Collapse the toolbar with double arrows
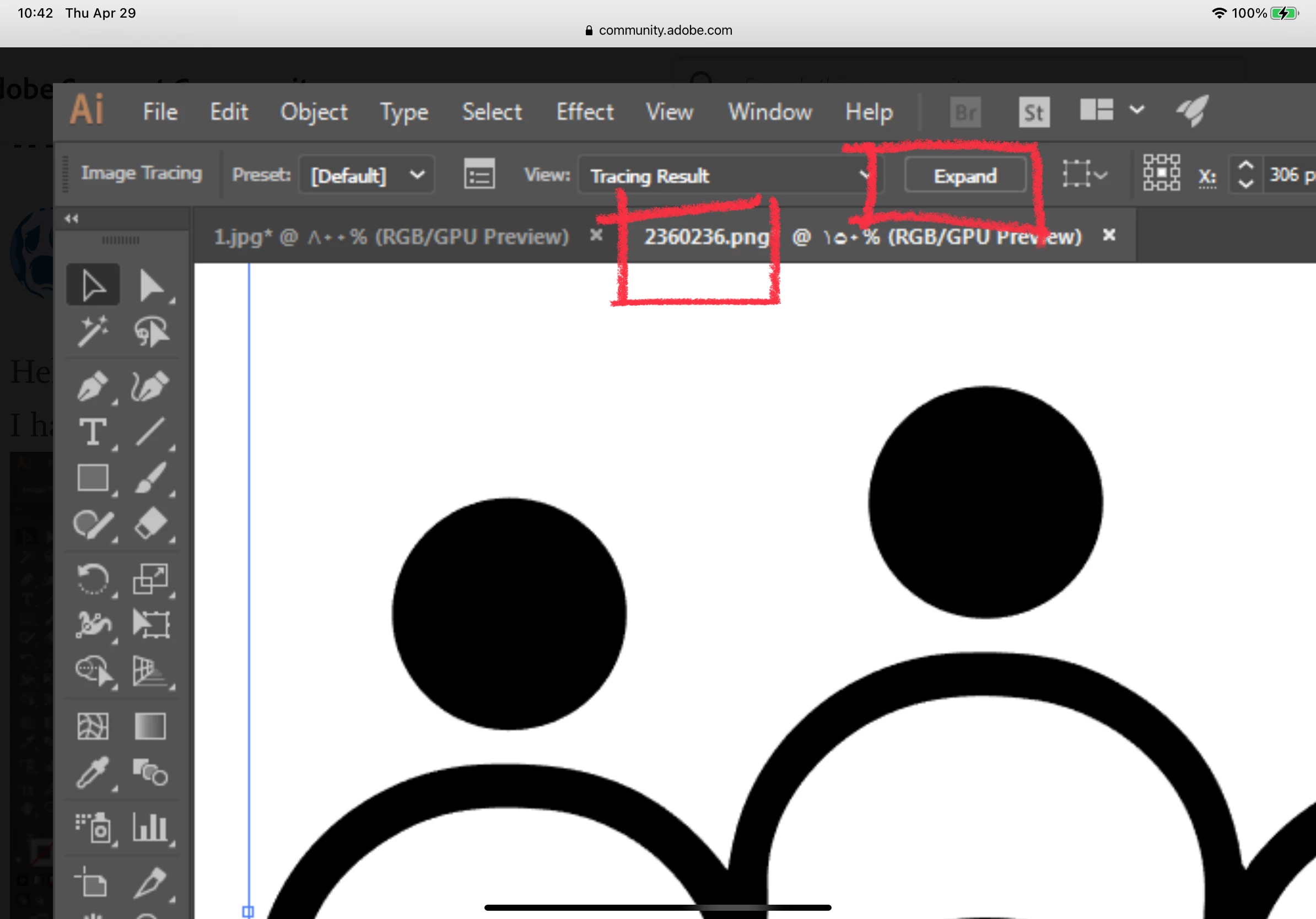Viewport: 1316px width, 919px height. point(71,218)
